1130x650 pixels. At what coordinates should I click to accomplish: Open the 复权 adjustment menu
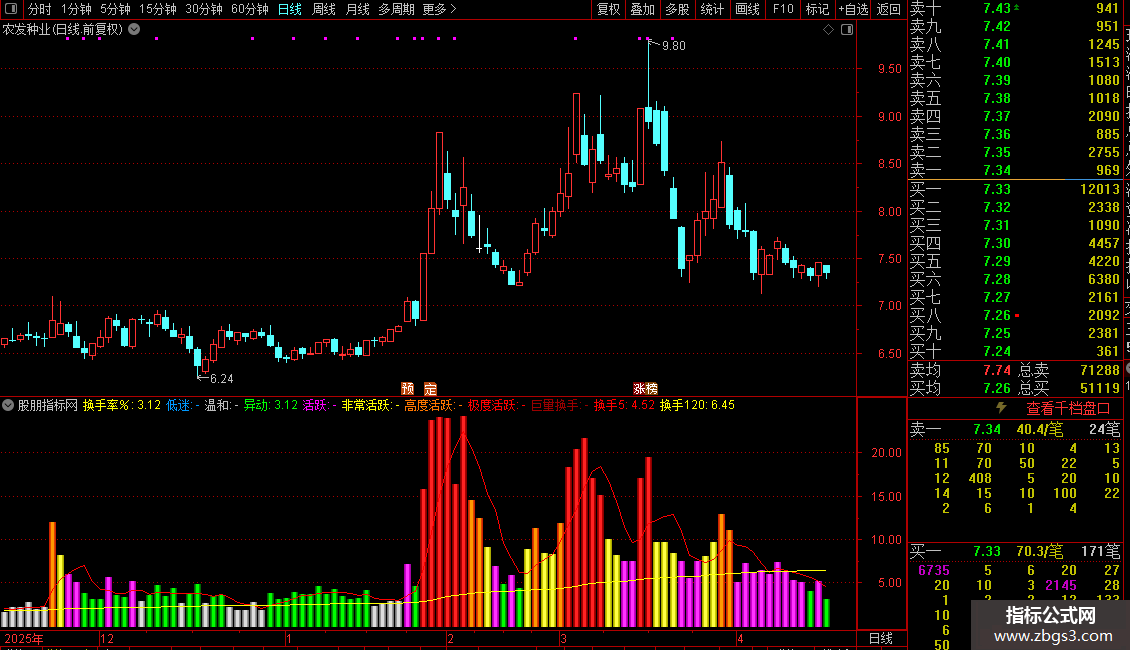coord(608,9)
